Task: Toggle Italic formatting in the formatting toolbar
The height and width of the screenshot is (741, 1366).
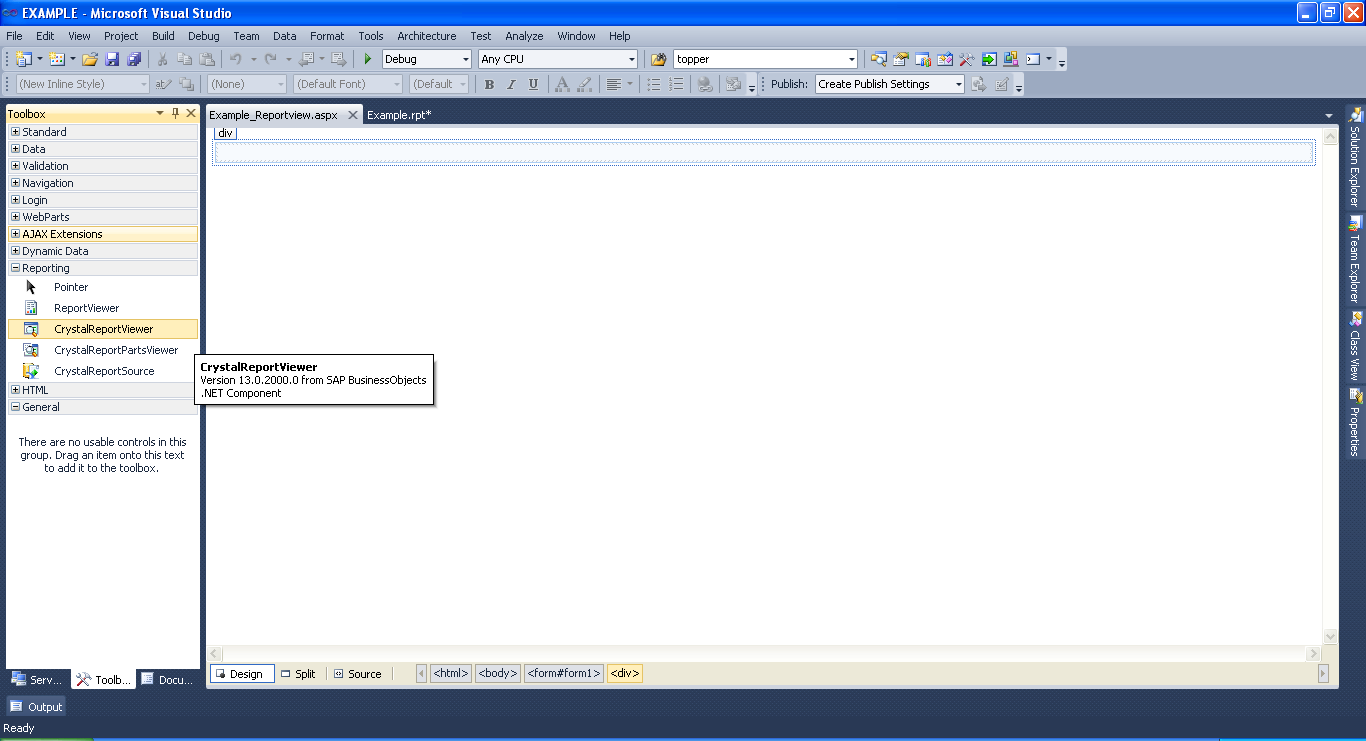Action: point(511,84)
